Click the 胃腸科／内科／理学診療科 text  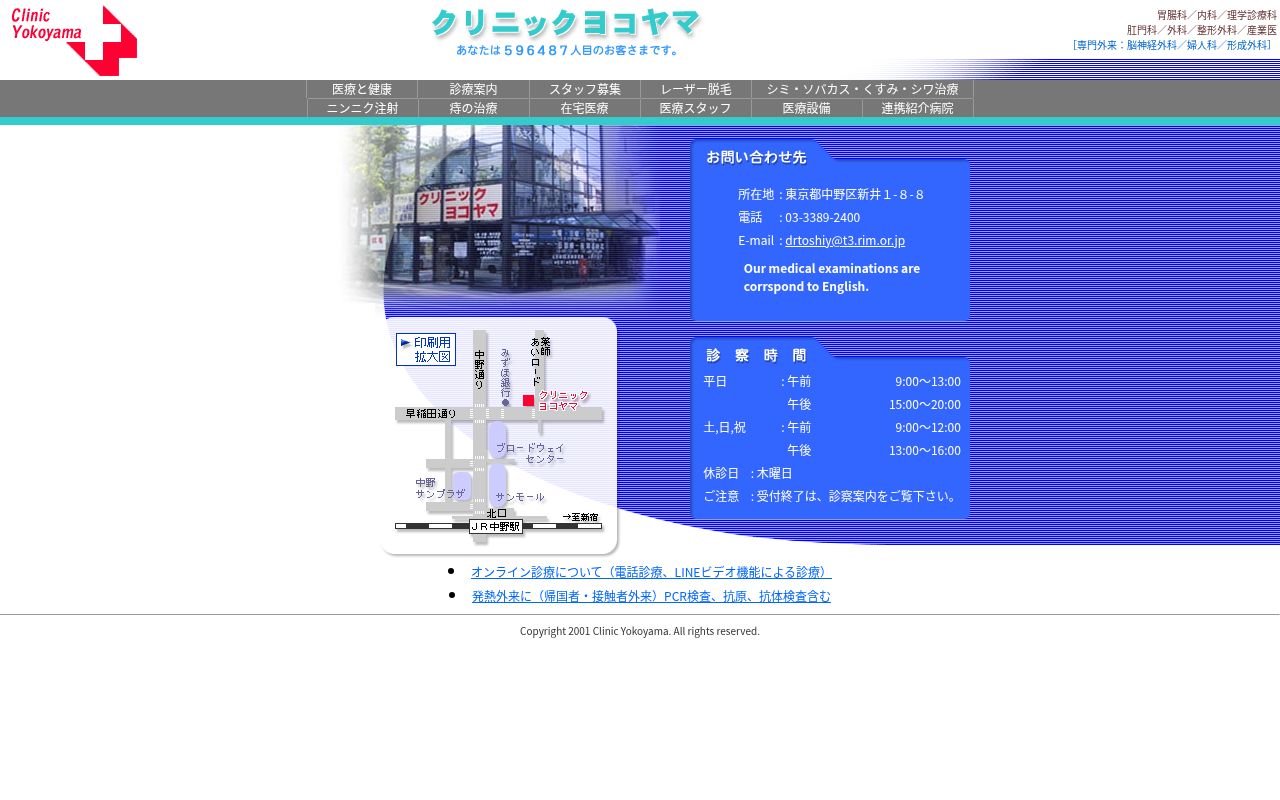1217,15
